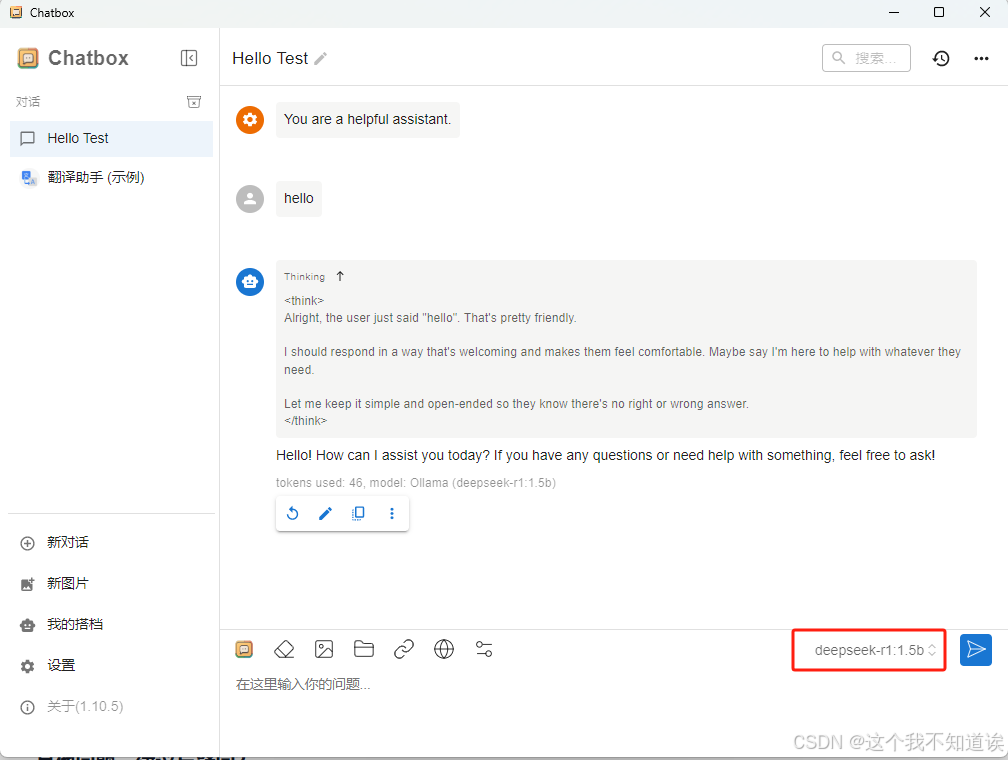Switch to the 翻译助手 (示例) conversation
1008x760 pixels.
tap(110, 177)
